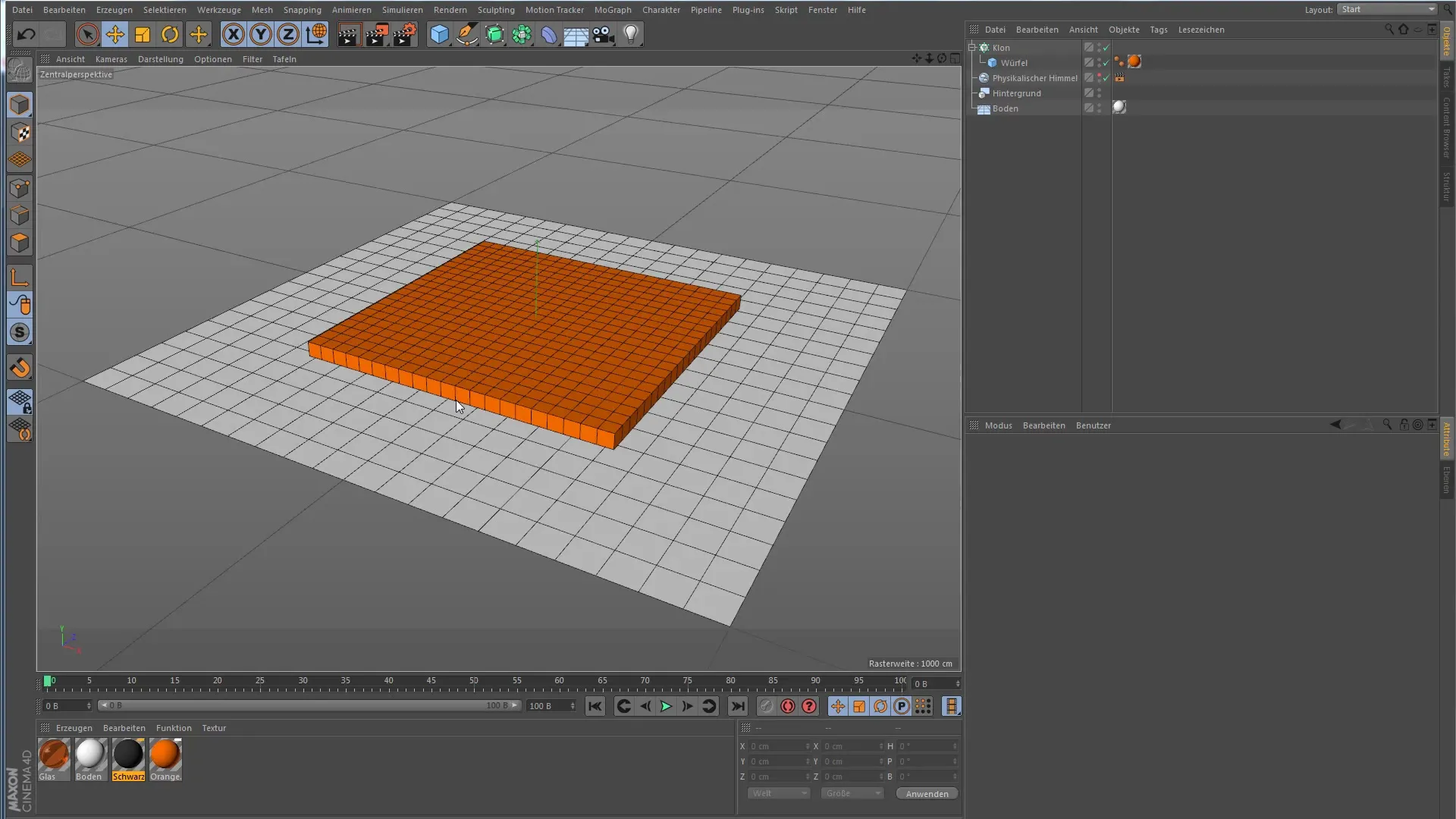Toggle world coordinate system icon
The height and width of the screenshot is (819, 1456).
(x=316, y=34)
